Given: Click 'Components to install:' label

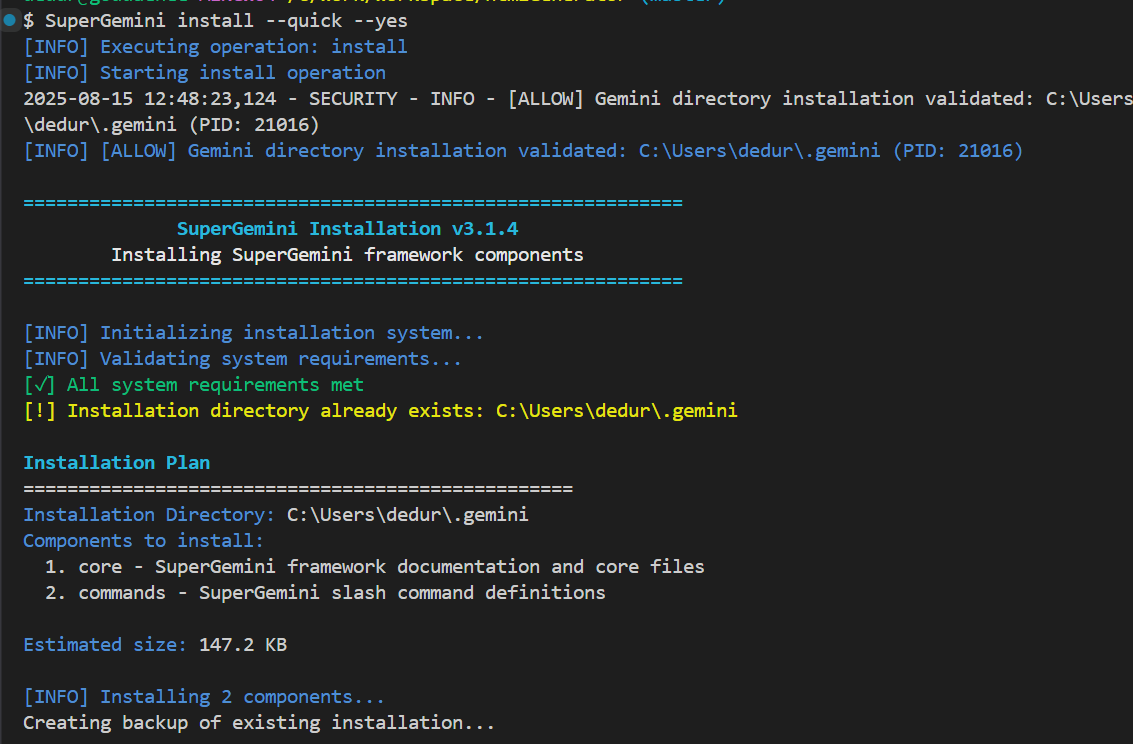Looking at the screenshot, I should point(143,541).
